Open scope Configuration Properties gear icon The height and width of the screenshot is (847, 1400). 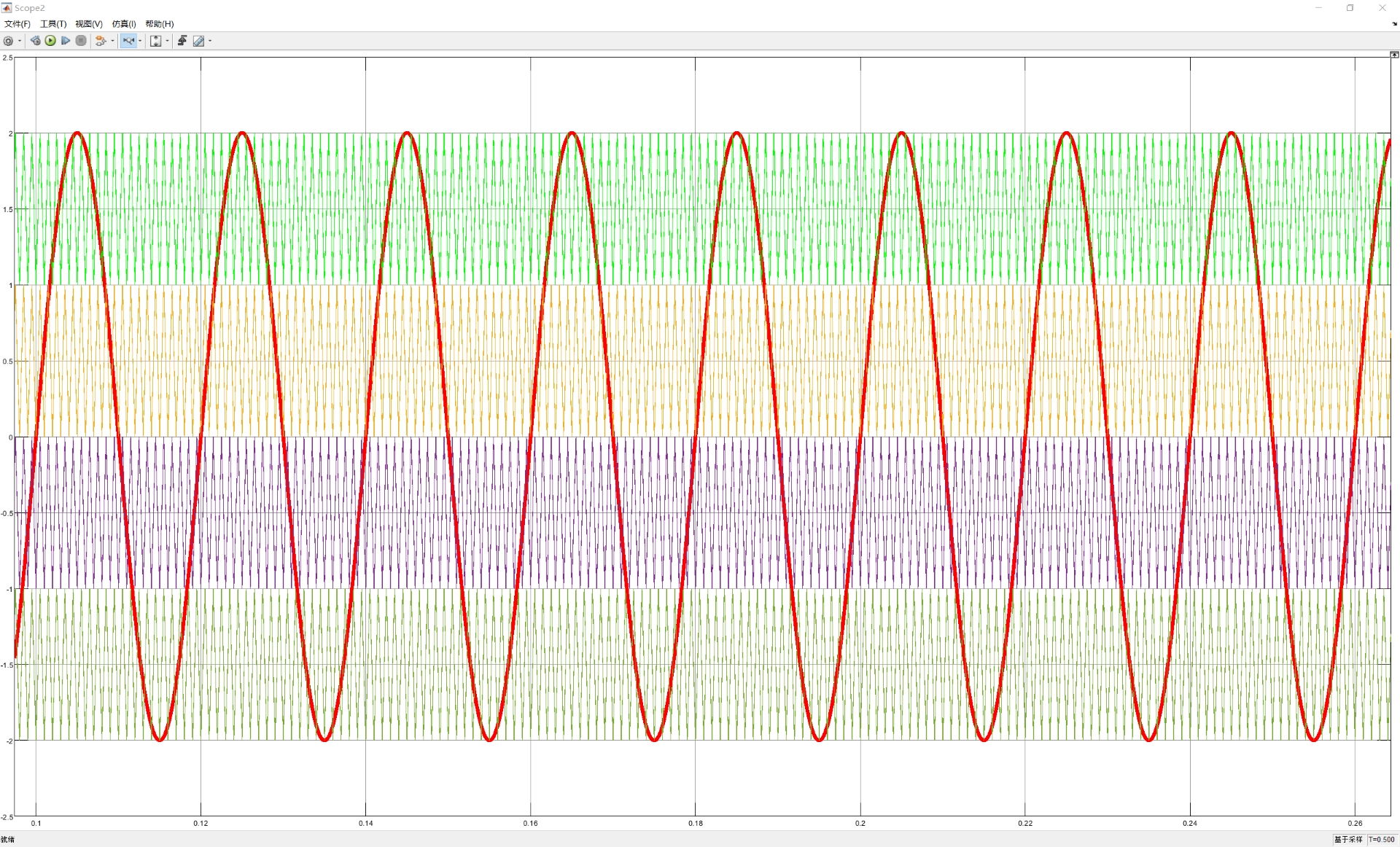(x=9, y=41)
